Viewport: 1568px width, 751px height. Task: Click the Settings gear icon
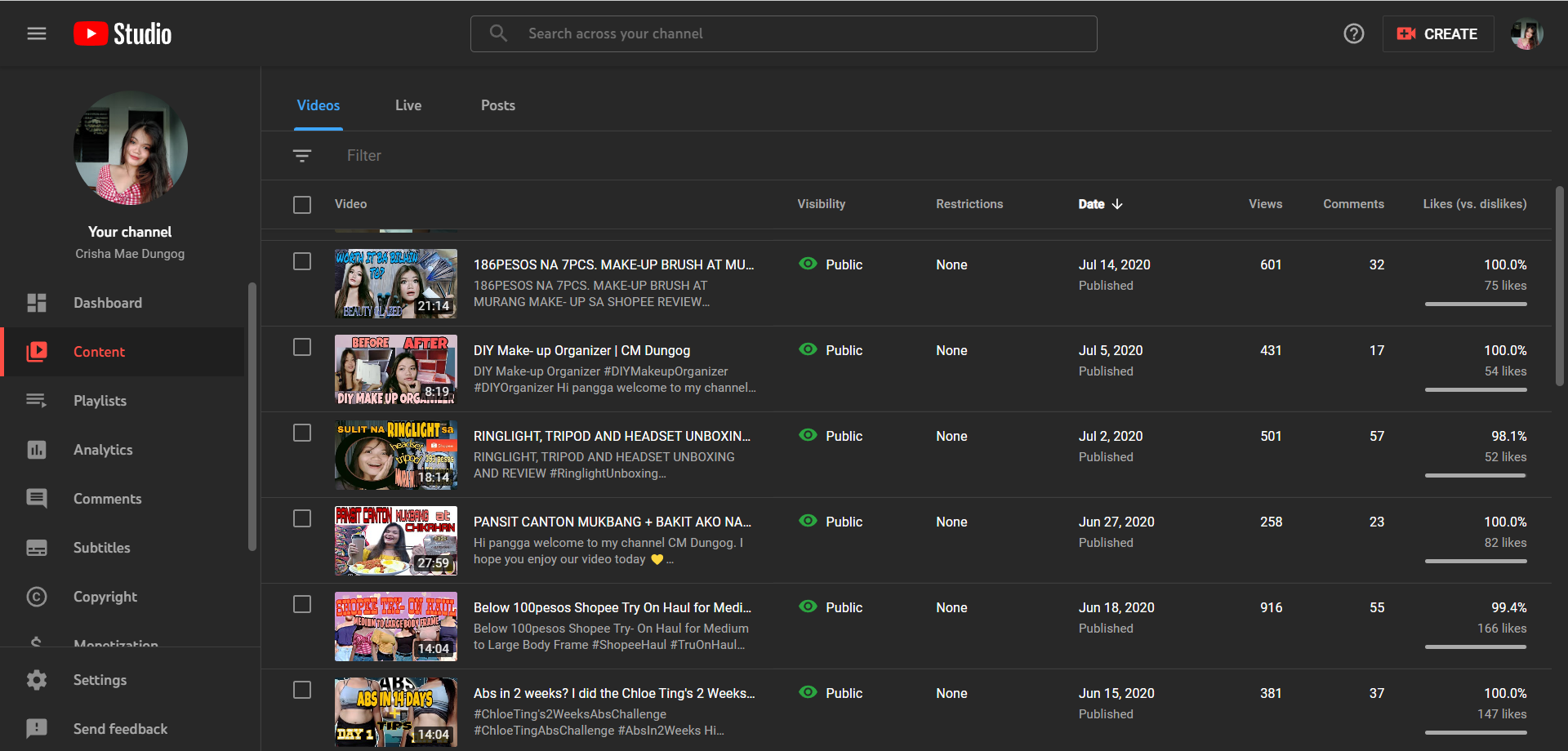(x=37, y=680)
